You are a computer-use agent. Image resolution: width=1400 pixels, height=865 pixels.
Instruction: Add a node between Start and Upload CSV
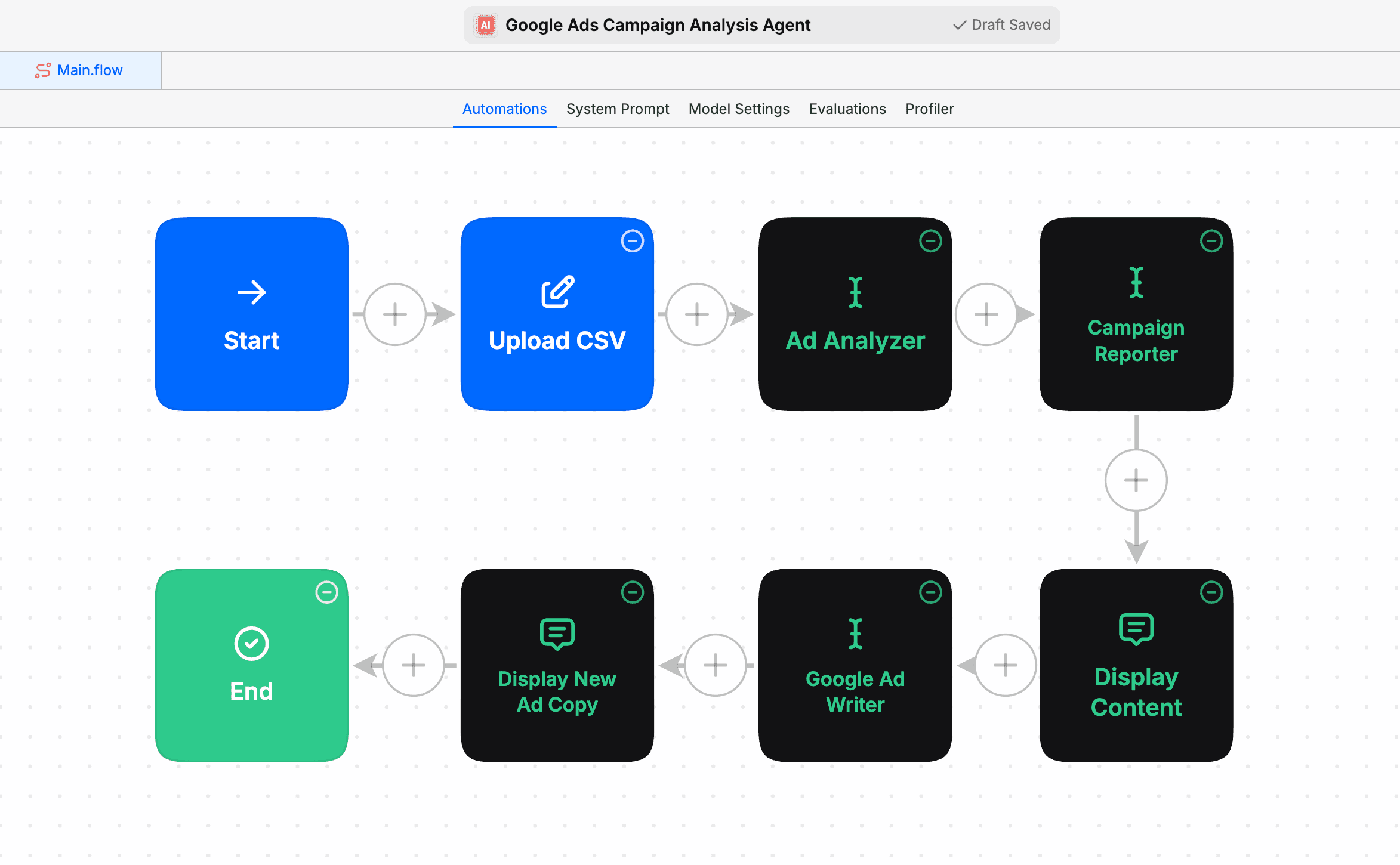(x=396, y=313)
